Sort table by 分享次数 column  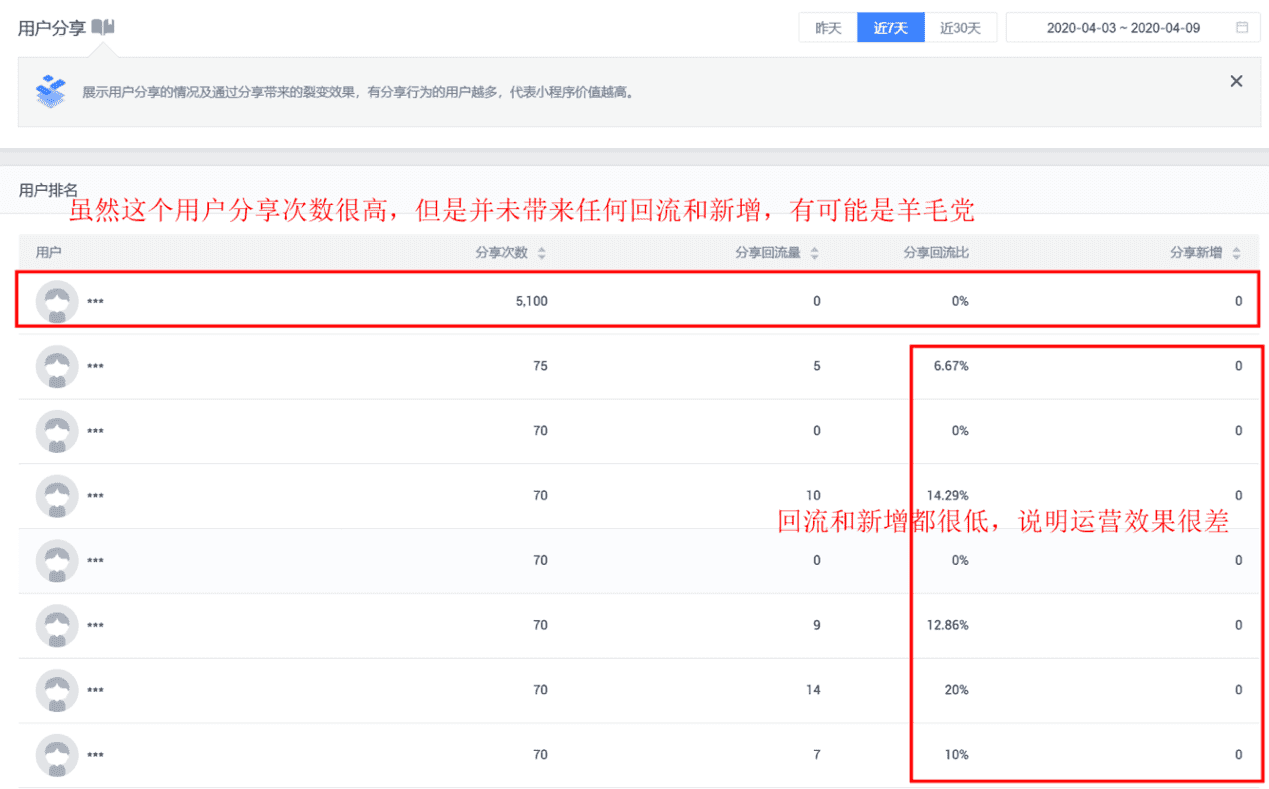pos(541,253)
